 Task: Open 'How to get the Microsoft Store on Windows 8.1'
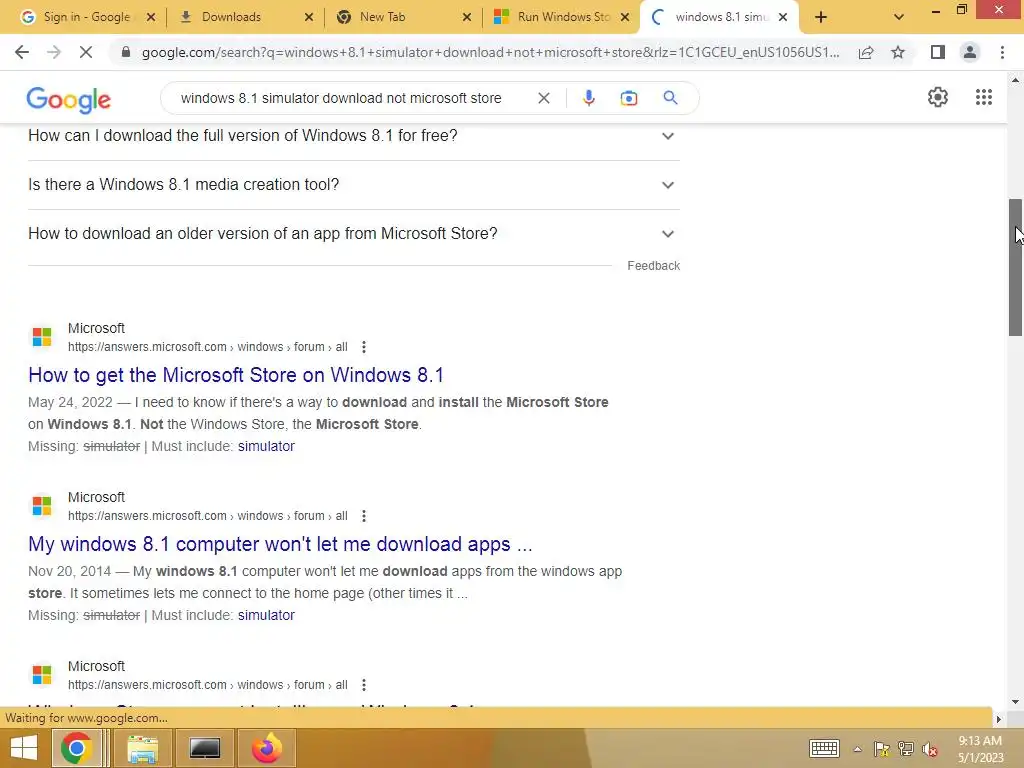(236, 375)
